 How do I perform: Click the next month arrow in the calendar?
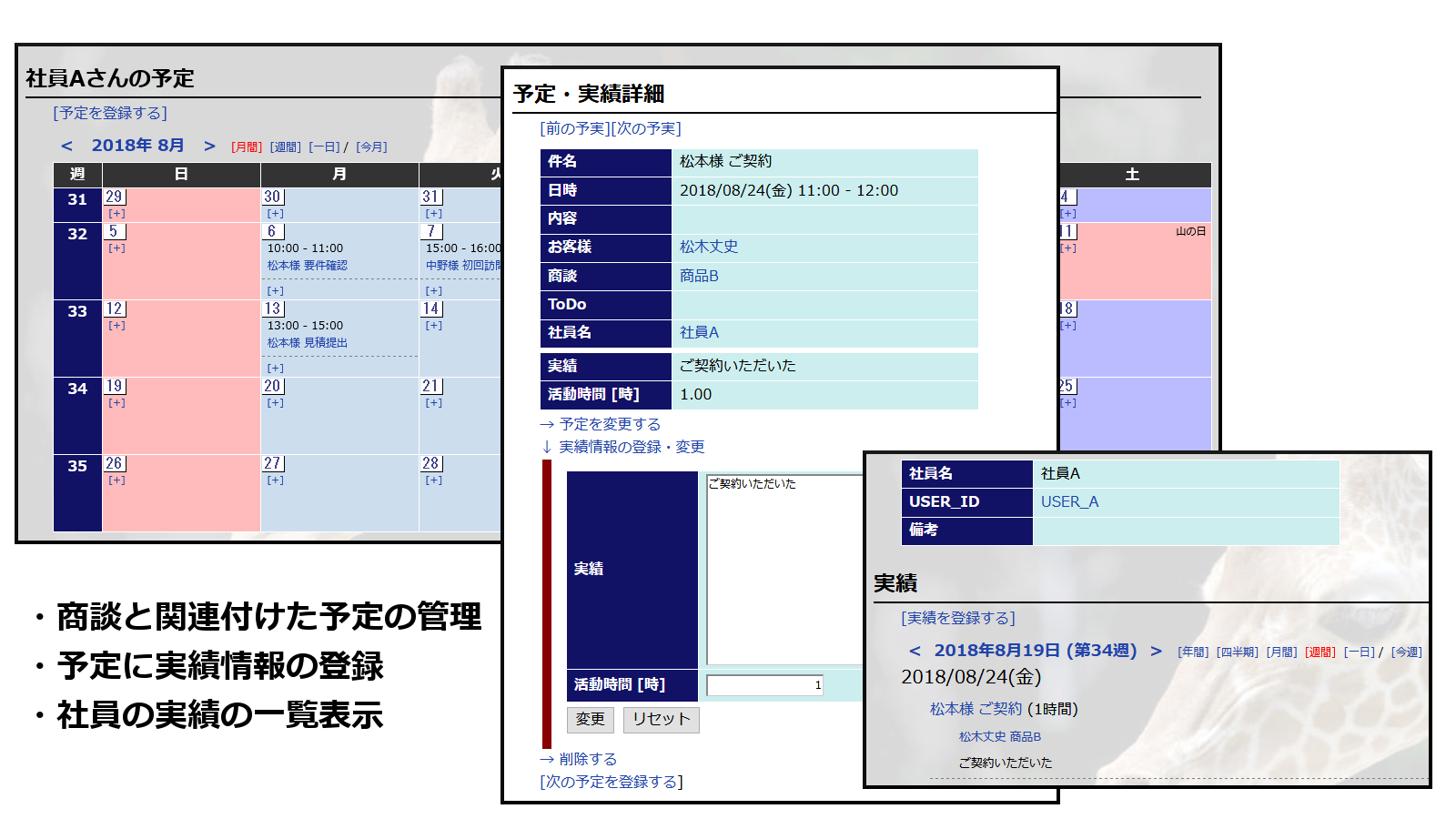coord(209,145)
